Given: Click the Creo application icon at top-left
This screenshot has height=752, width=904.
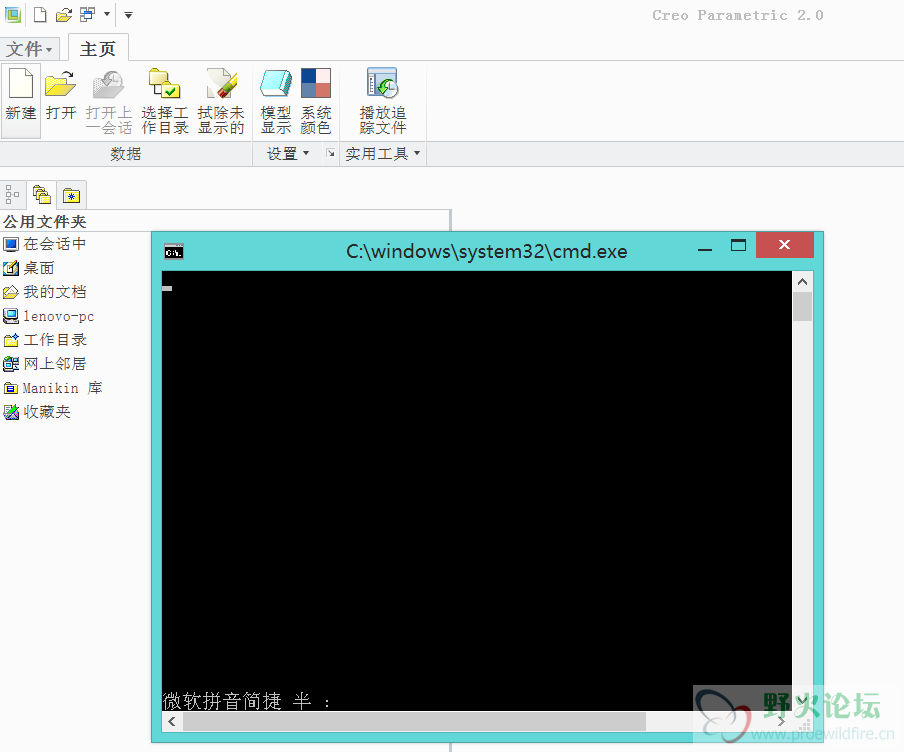Looking at the screenshot, I should [13, 15].
